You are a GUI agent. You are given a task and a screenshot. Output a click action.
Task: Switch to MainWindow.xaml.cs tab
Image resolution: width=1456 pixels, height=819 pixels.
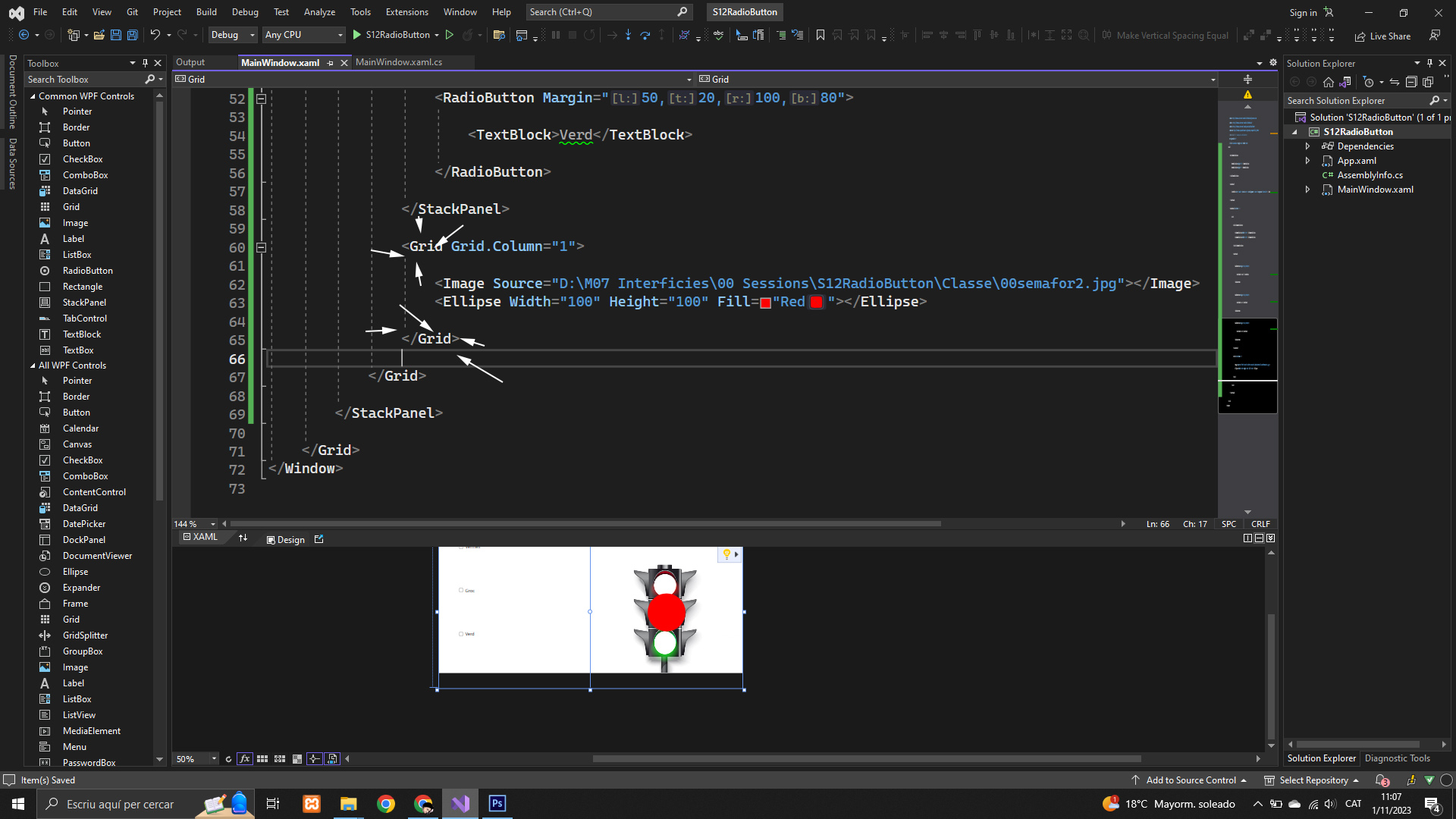tap(399, 62)
